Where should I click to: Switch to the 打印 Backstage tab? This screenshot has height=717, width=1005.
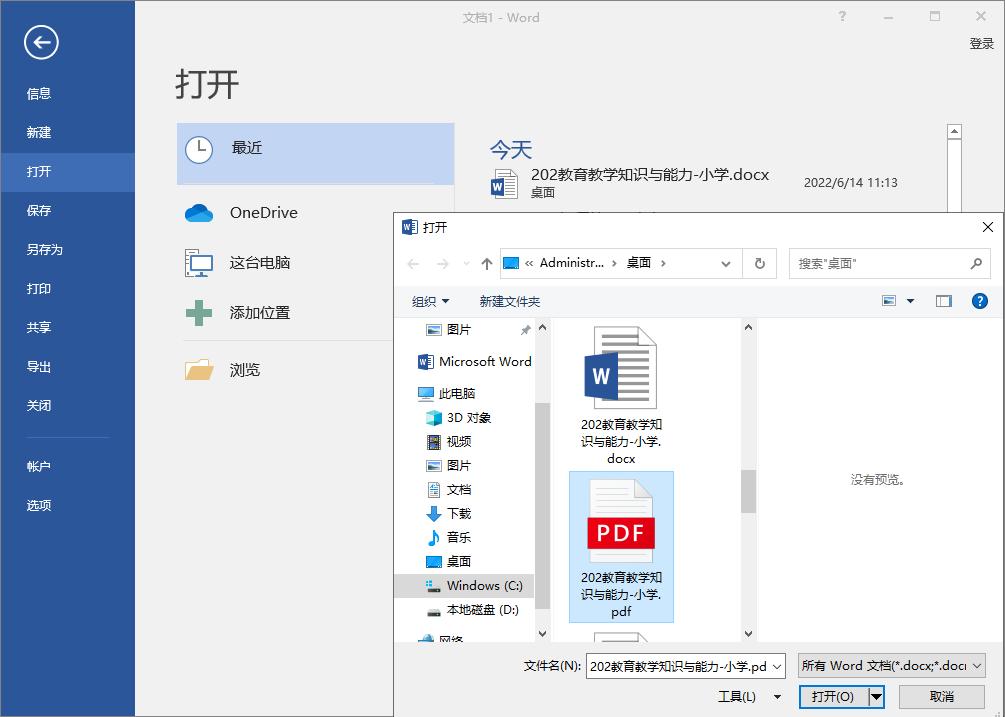39,288
